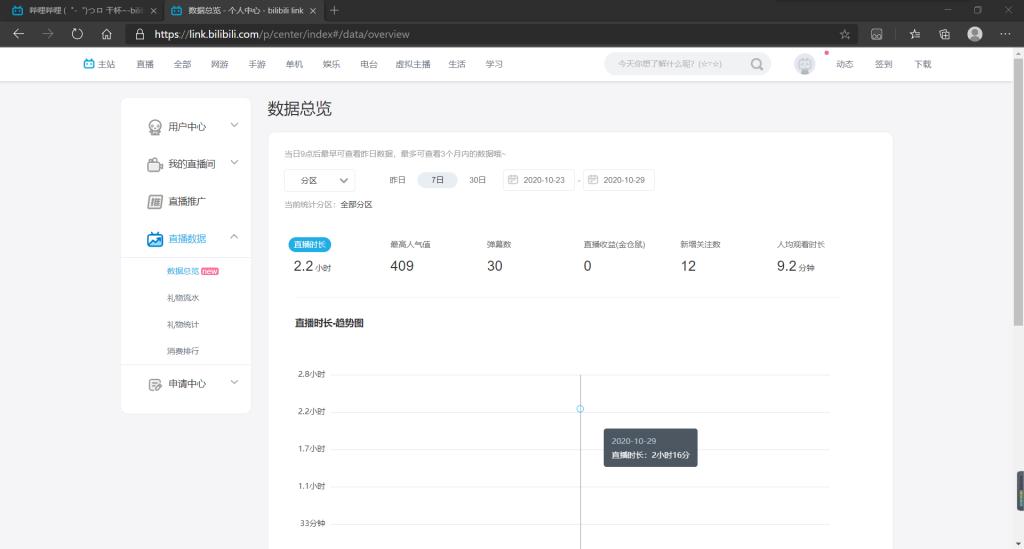Select the 7日 time range option
The image size is (1024, 549).
tap(437, 180)
